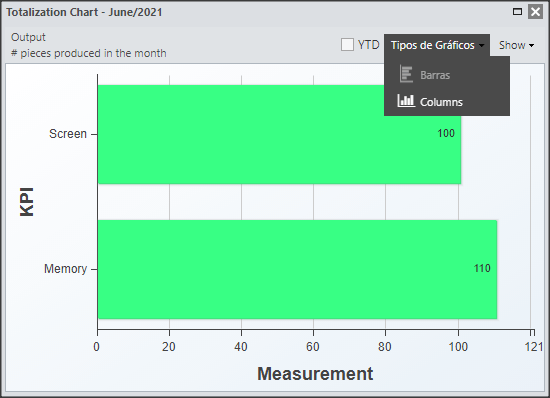Click the 20 axis tick label
This screenshot has width=550, height=398.
169,347
